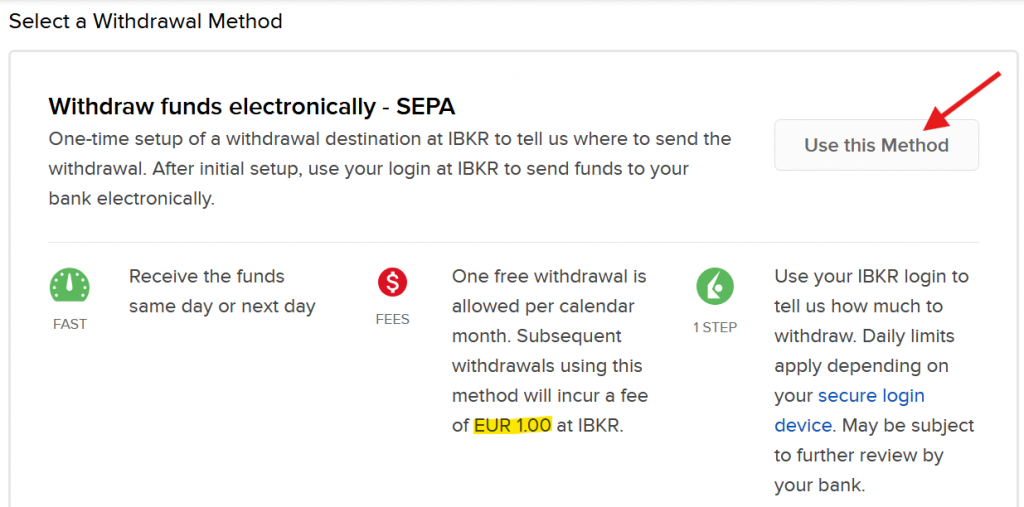The width and height of the screenshot is (1024, 507).
Task: Click the "Select a Withdrawal Method" heading
Action: click(146, 21)
